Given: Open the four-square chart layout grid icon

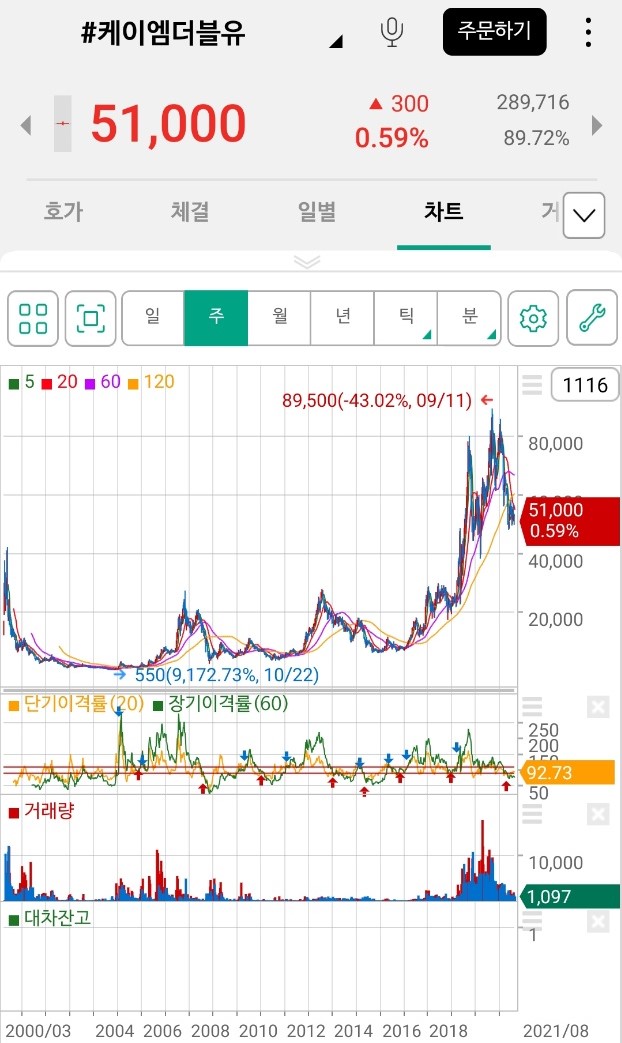Looking at the screenshot, I should coord(33,319).
